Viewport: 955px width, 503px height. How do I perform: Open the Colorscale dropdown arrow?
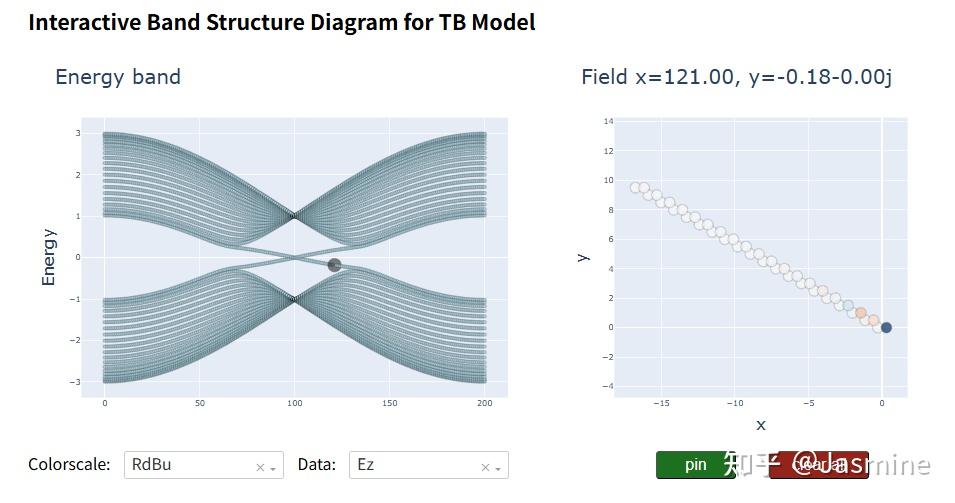[273, 468]
